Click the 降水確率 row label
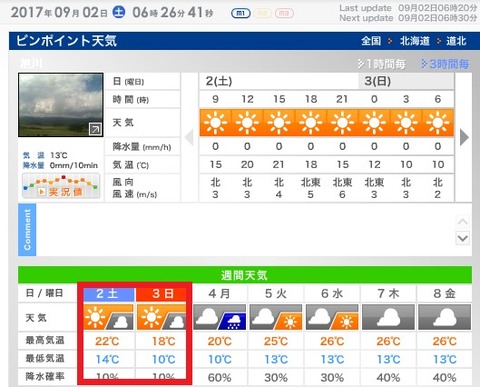The width and height of the screenshot is (480, 387). tap(45, 377)
